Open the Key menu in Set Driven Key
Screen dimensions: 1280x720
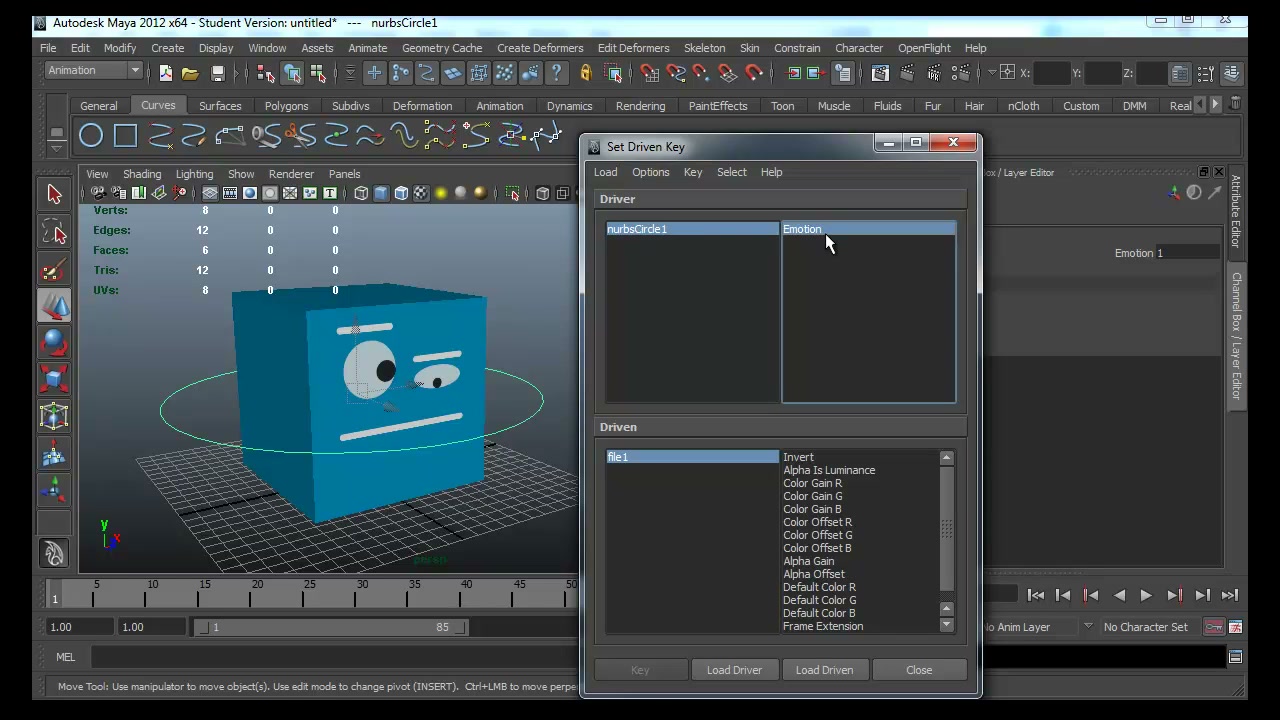pyautogui.click(x=692, y=172)
